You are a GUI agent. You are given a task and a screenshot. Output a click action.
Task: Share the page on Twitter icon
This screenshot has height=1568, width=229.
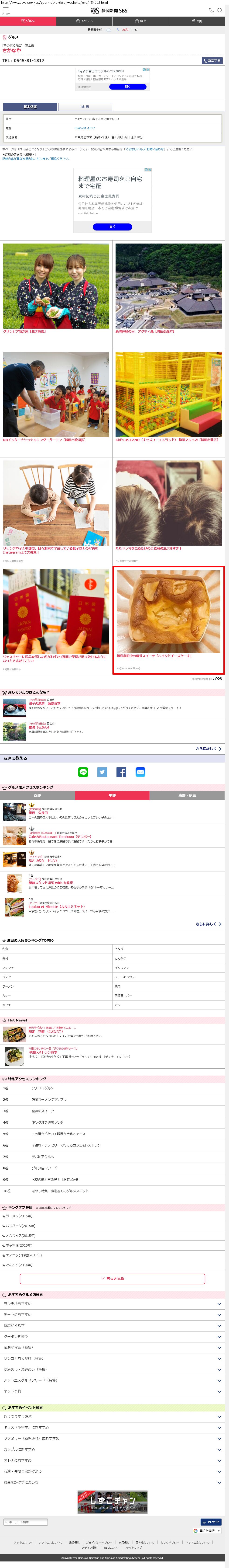point(102,772)
